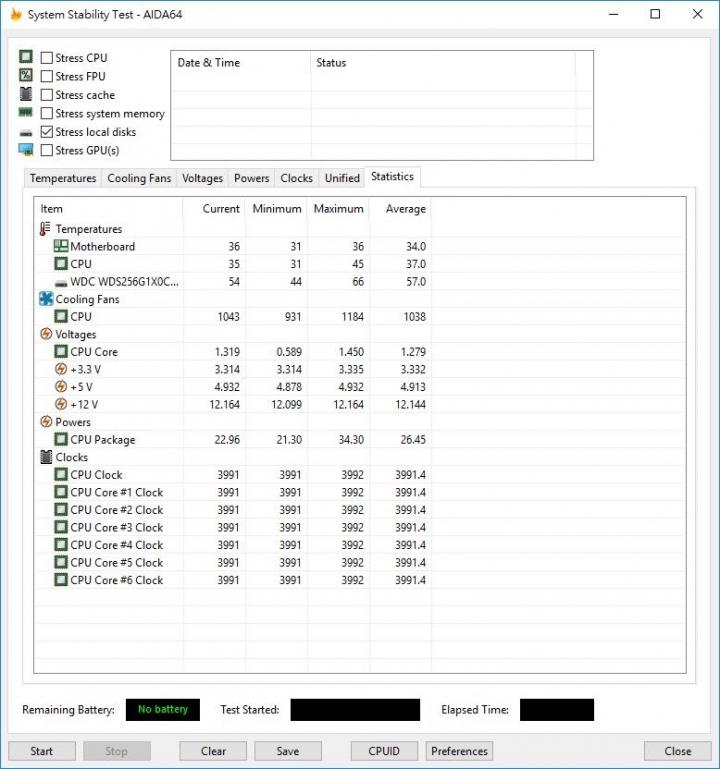This screenshot has height=769, width=720.
Task: Switch to the Temperatures tab
Action: tap(63, 178)
